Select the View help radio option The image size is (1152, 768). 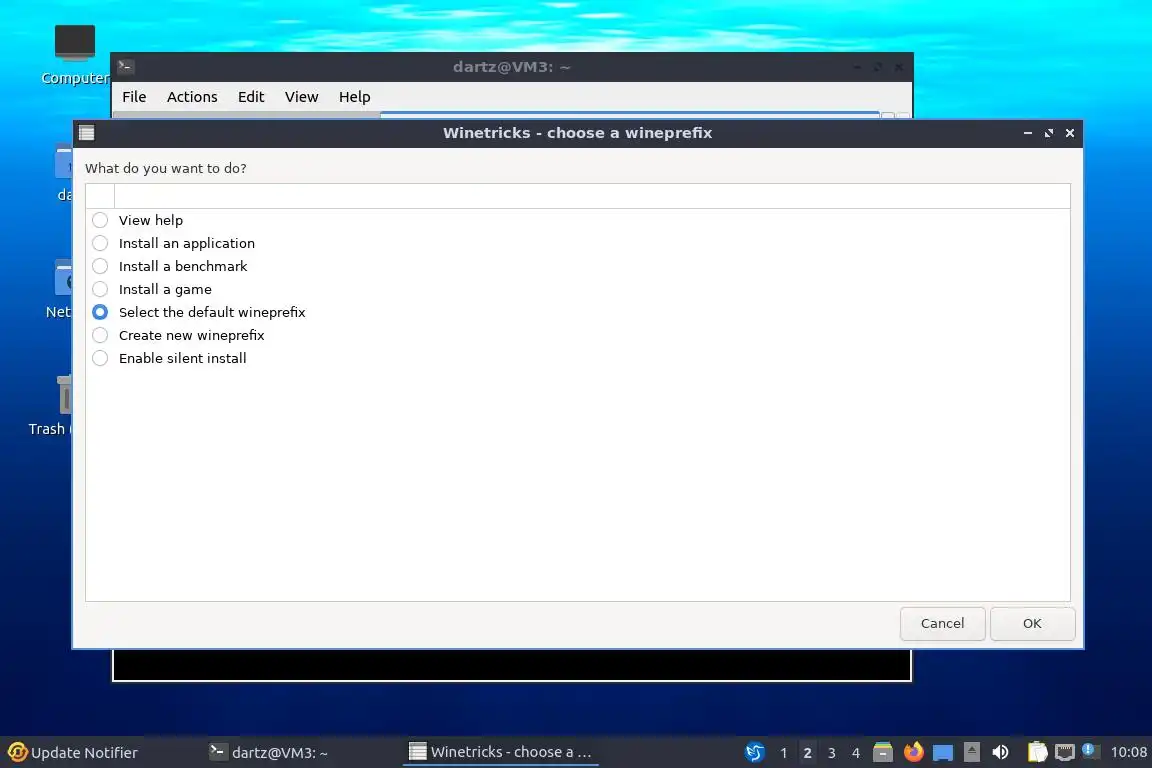100,220
